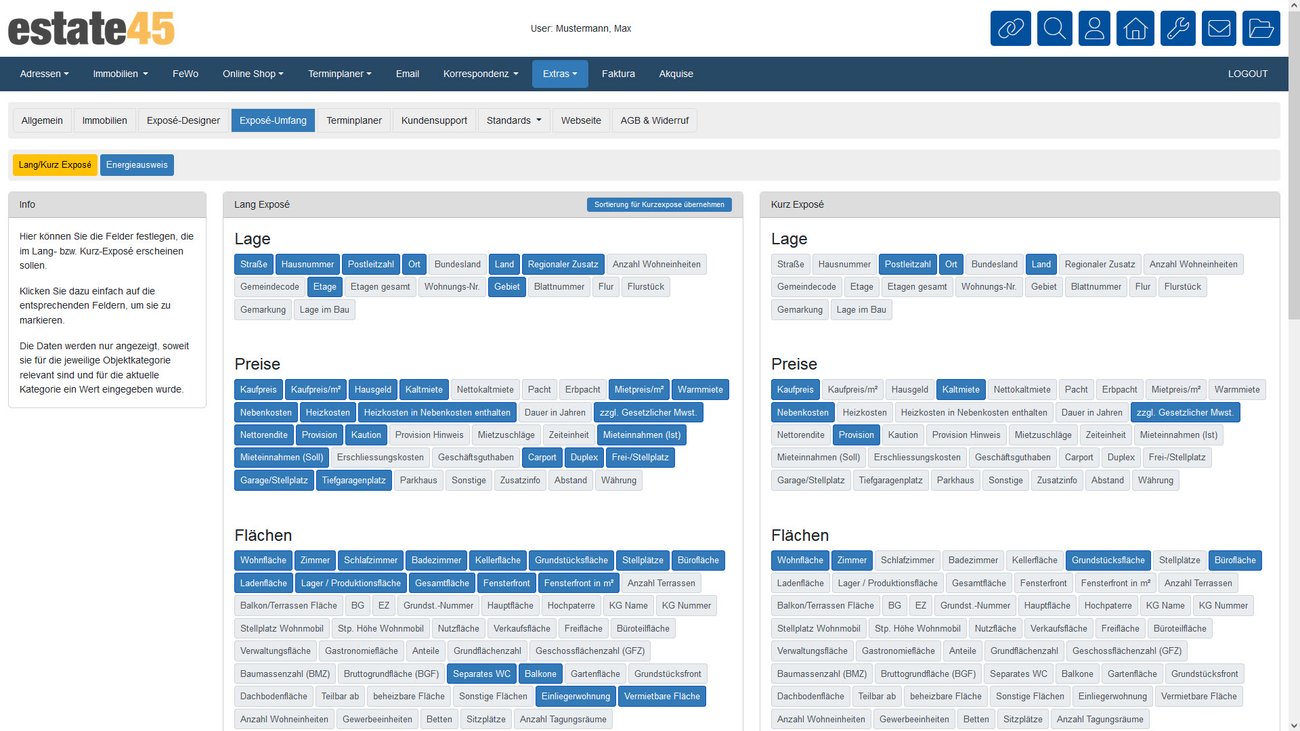
Task: Toggle Schlafzimmer in Lang Exposé Flächen
Action: [370, 560]
